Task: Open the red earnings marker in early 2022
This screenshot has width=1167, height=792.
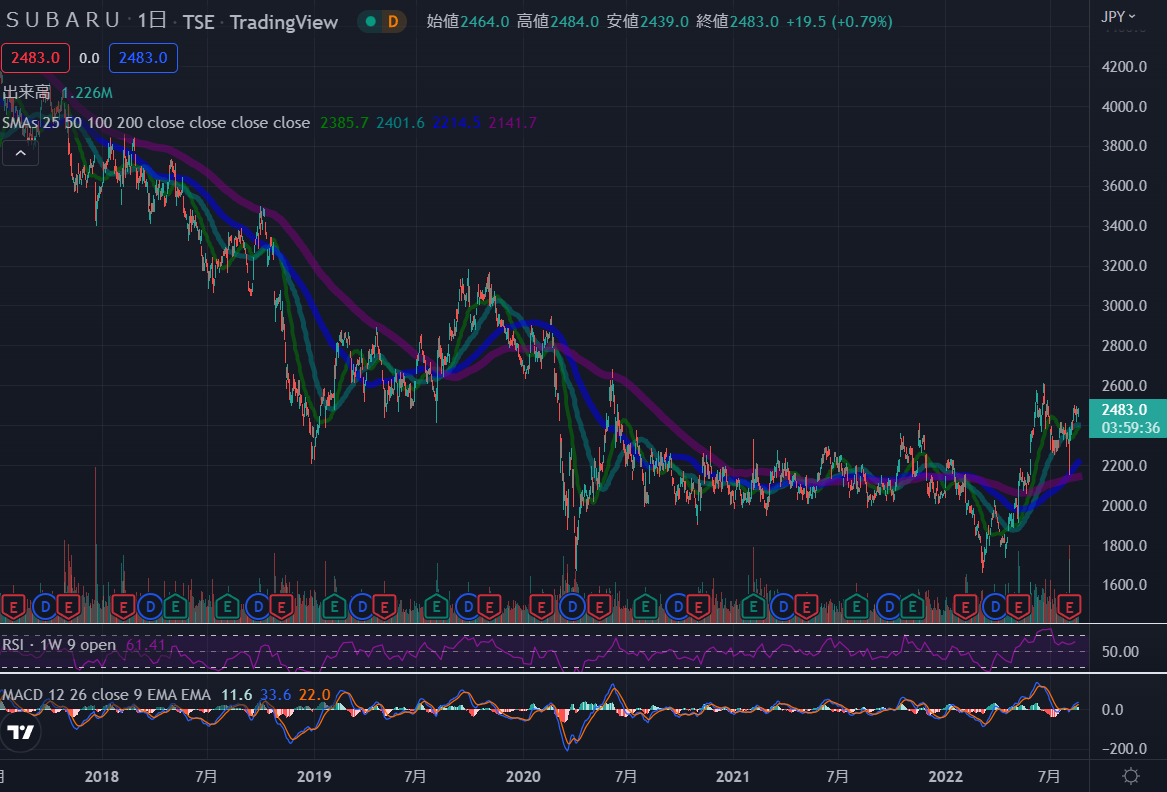Action: click(x=965, y=607)
